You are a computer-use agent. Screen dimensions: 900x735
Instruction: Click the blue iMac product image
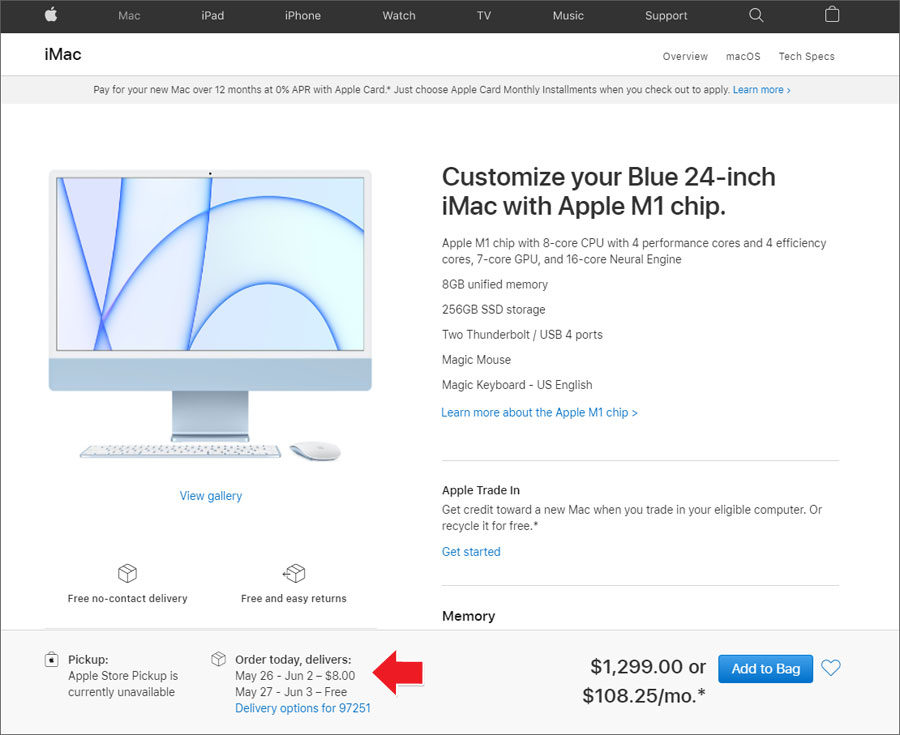210,314
